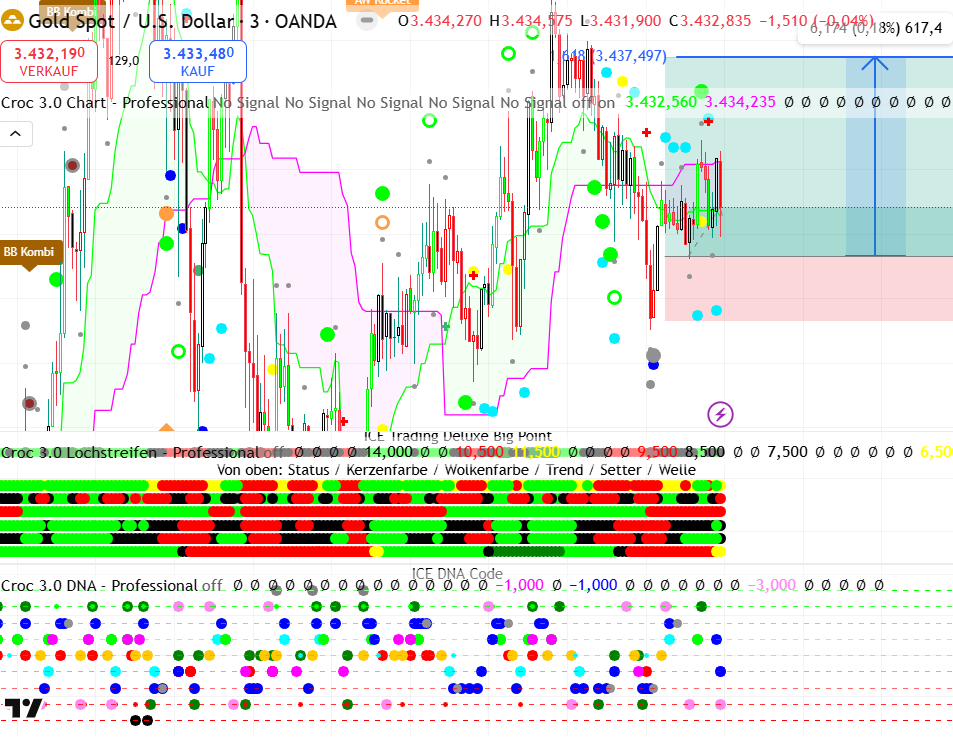Select Croc 3.0 DNA - Professional legend
This screenshot has height=739, width=953.
coord(99,585)
